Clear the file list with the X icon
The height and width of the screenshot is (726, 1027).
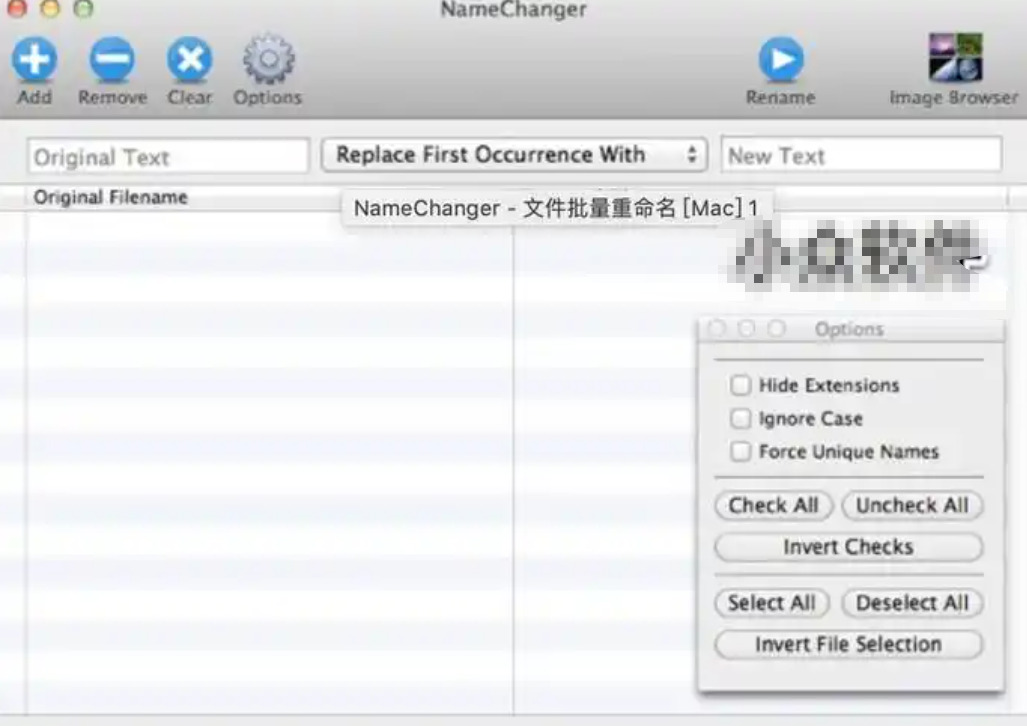click(189, 60)
